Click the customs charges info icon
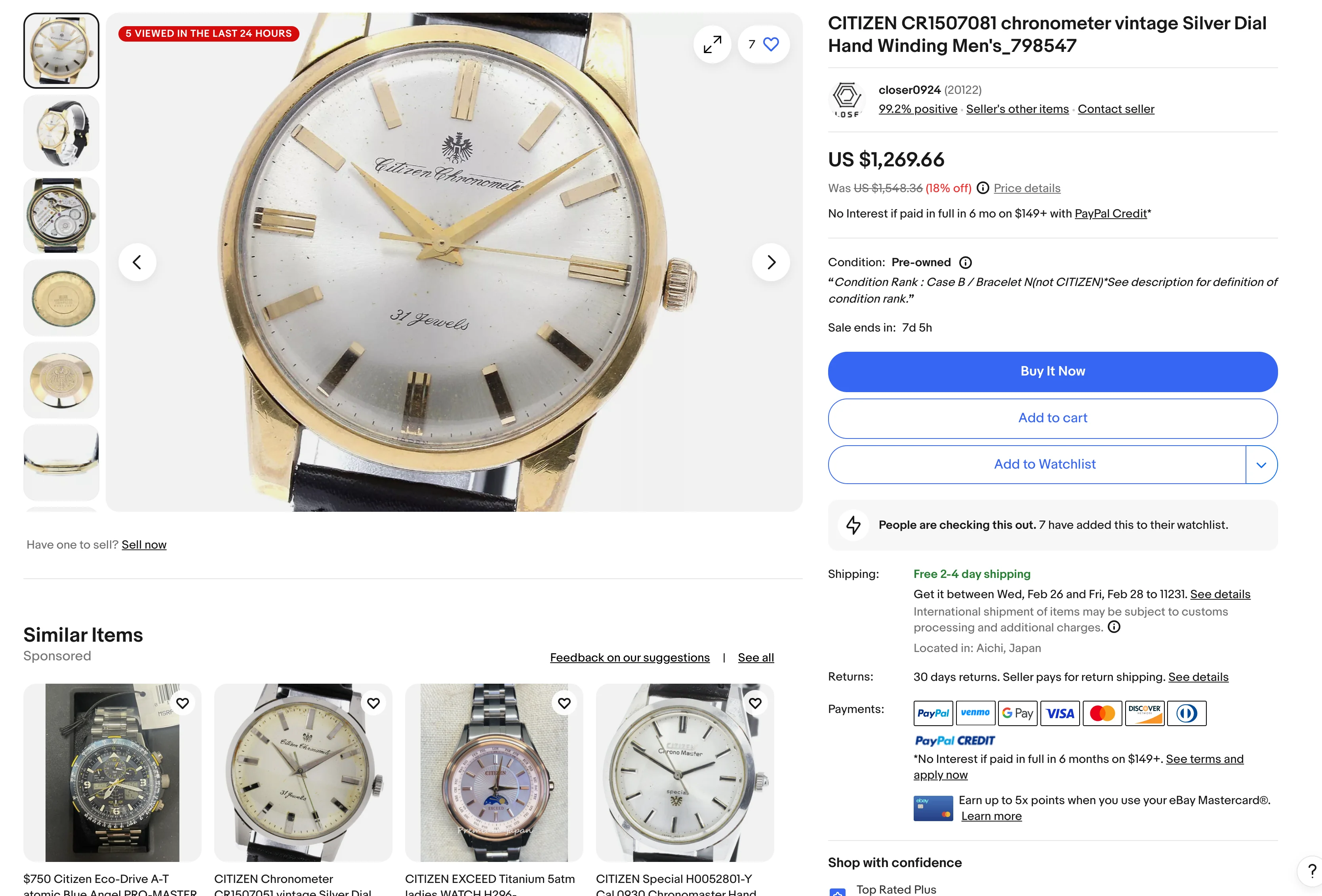This screenshot has height=896, width=1322. [x=1114, y=627]
